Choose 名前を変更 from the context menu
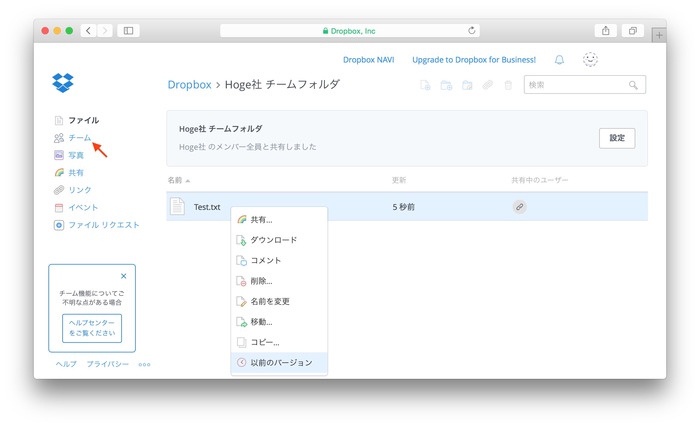The height and width of the screenshot is (427, 700). point(279,301)
